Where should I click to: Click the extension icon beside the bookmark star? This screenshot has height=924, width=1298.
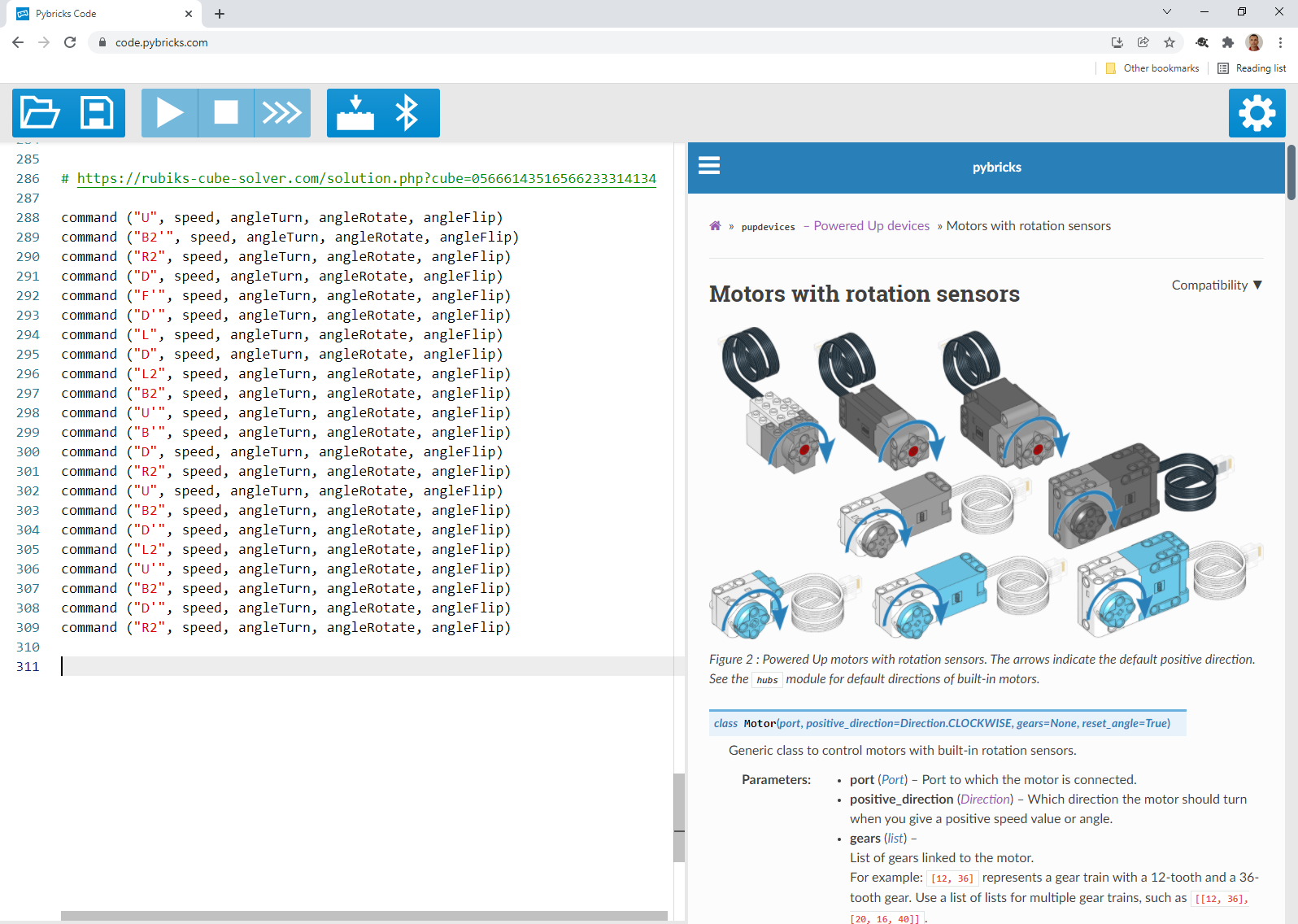(x=1202, y=42)
